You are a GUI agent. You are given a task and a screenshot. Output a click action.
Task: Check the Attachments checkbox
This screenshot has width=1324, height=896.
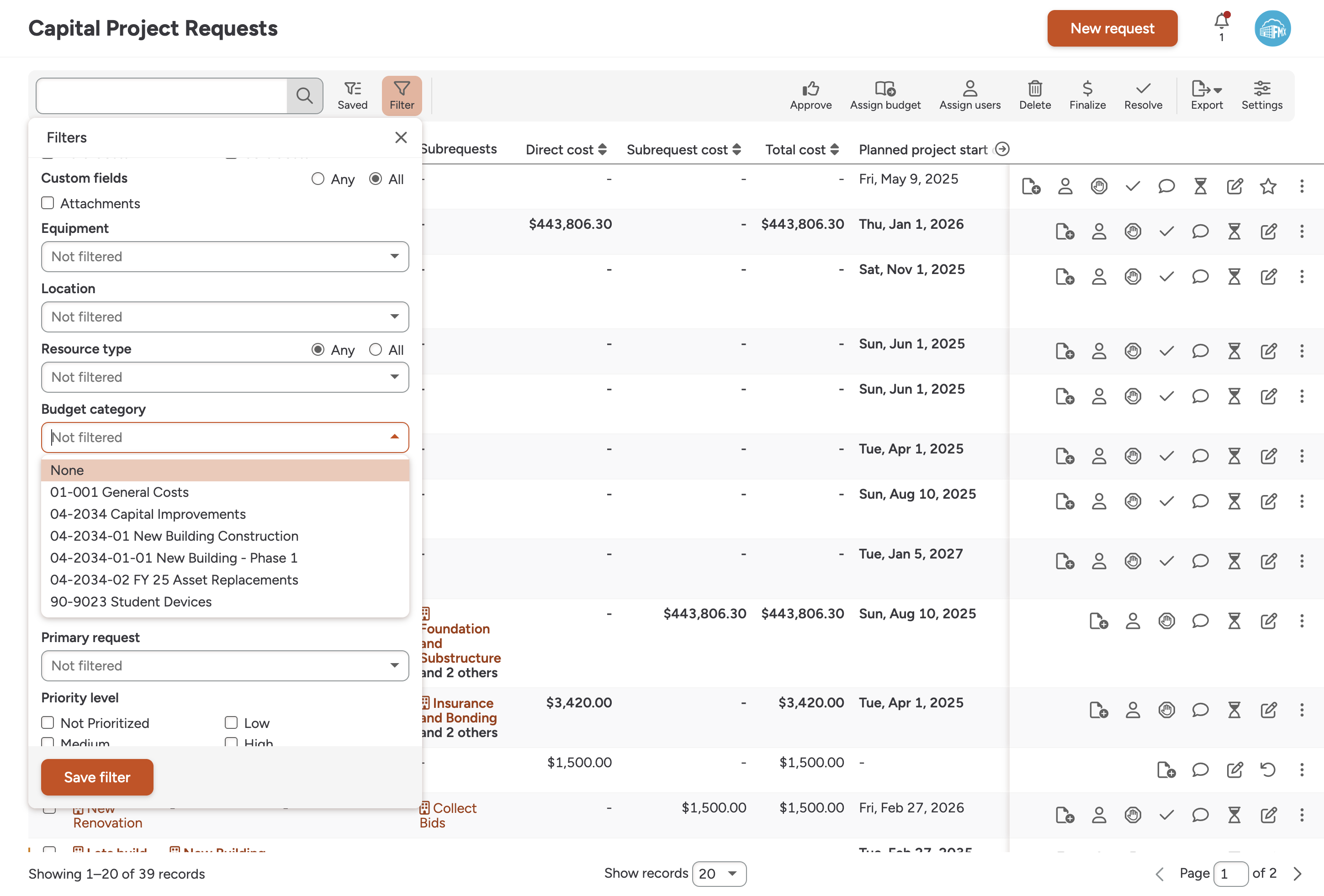[48, 203]
